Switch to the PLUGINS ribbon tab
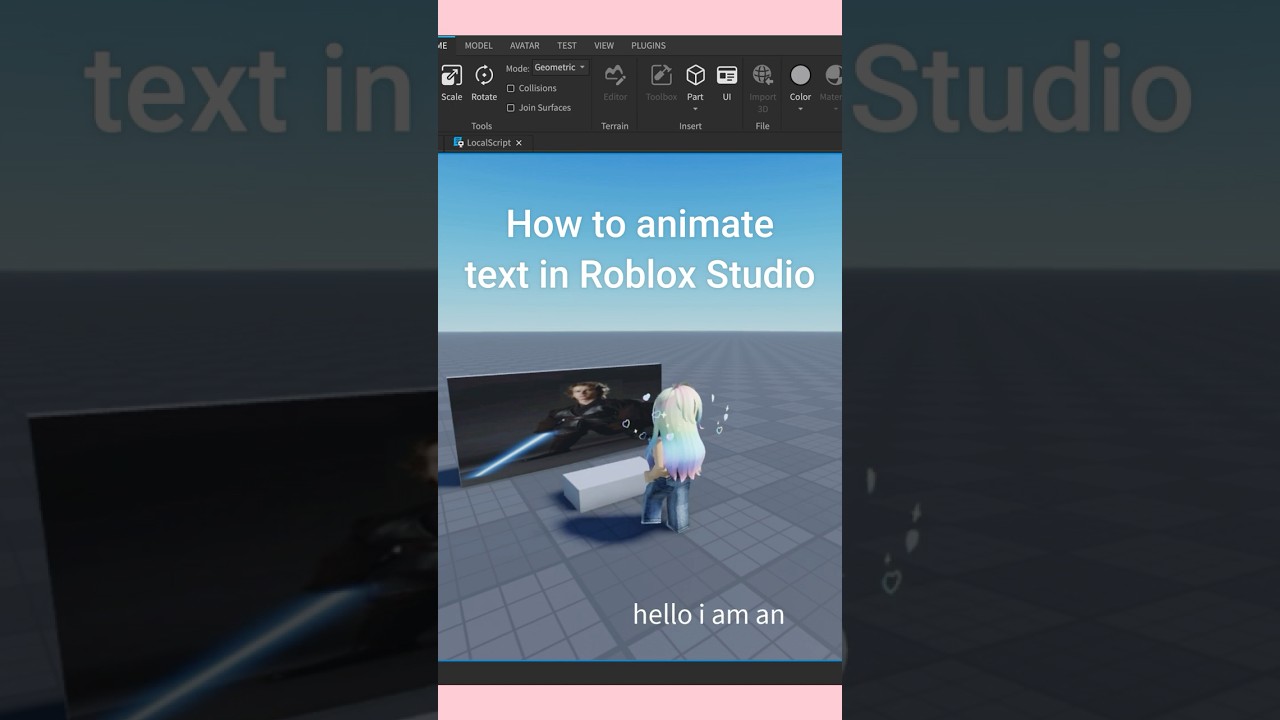Screen dimensions: 1280x720 click(648, 45)
